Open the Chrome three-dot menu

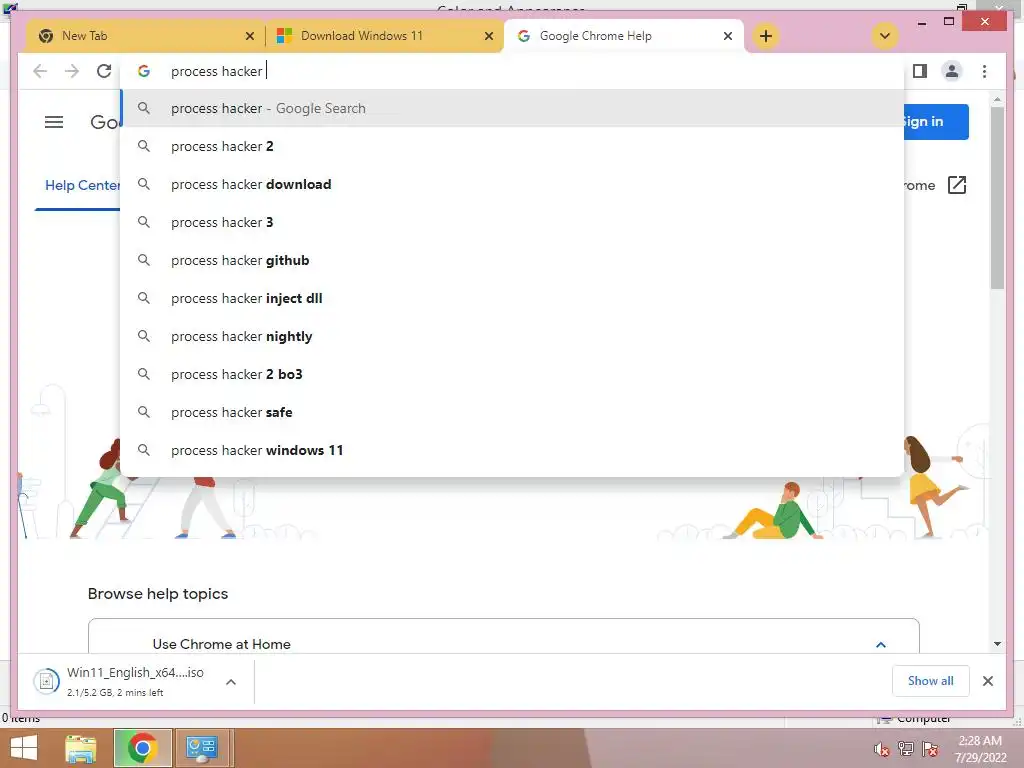tap(984, 71)
